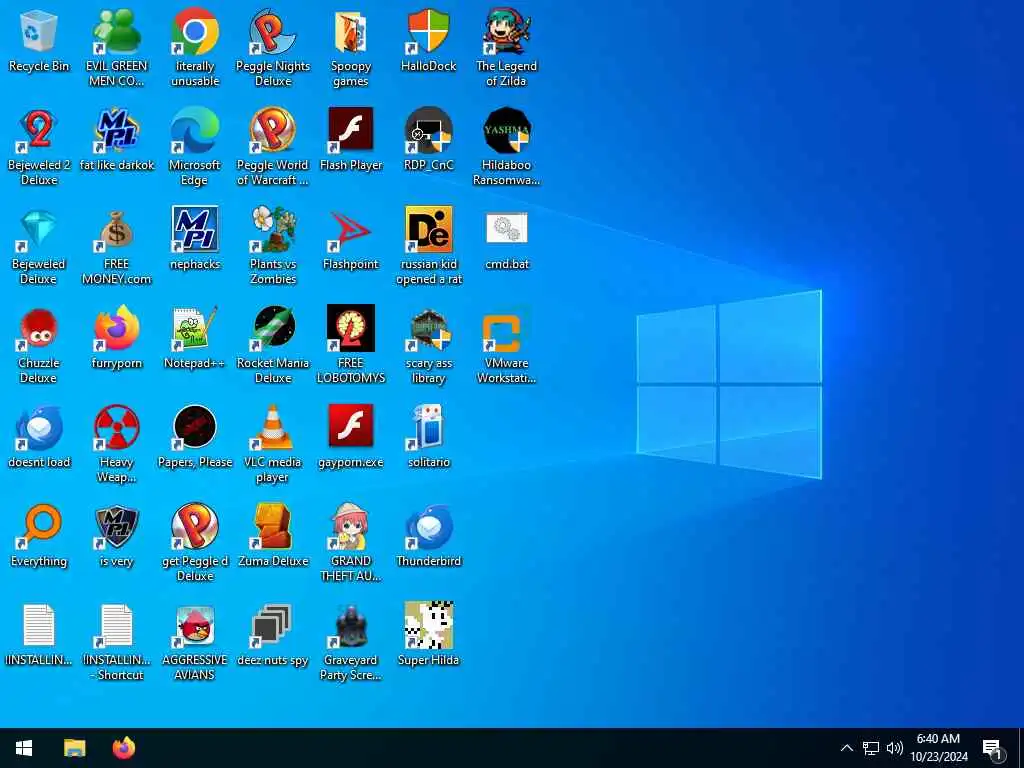Select the HalloDock shield icon
1024x768 pixels.
point(428,32)
